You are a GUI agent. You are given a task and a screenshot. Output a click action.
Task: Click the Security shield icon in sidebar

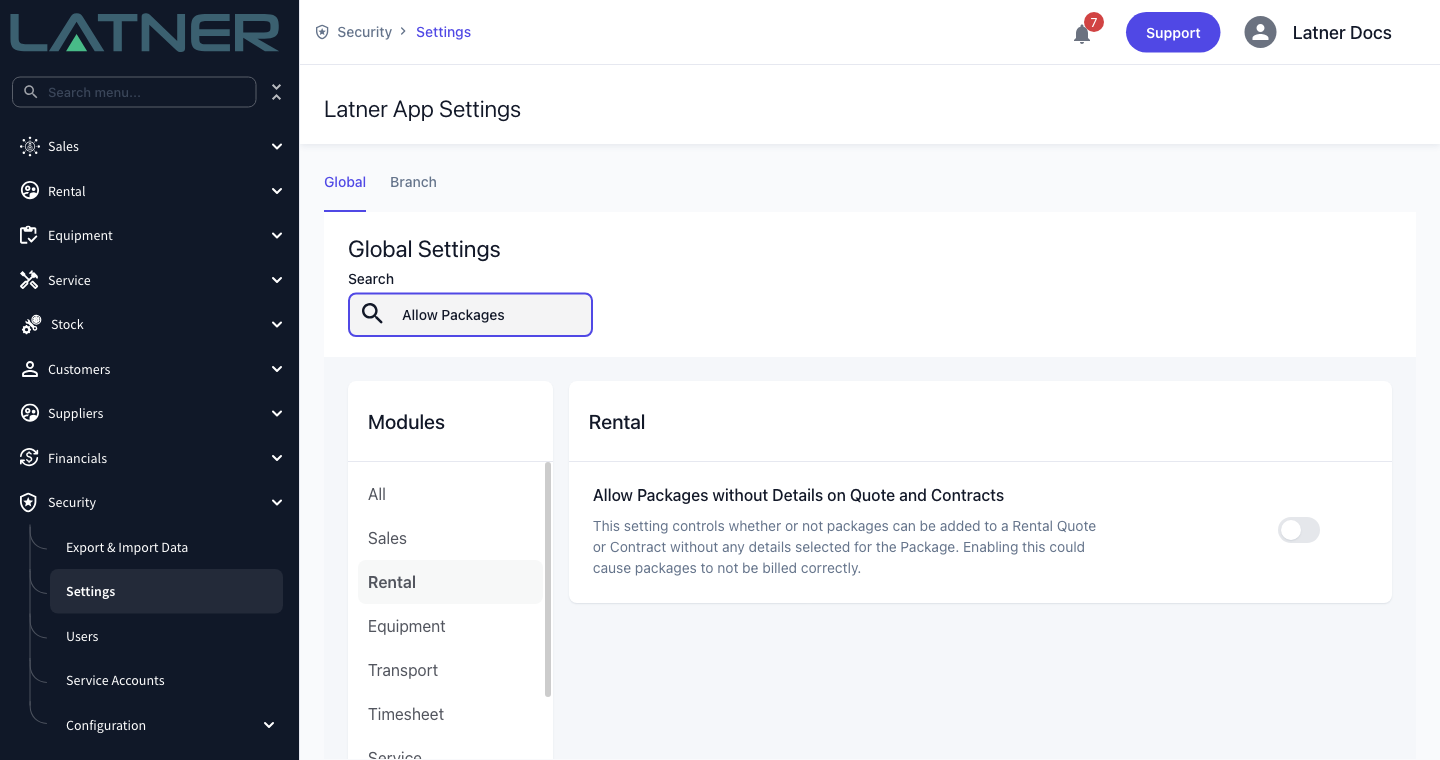[30, 502]
